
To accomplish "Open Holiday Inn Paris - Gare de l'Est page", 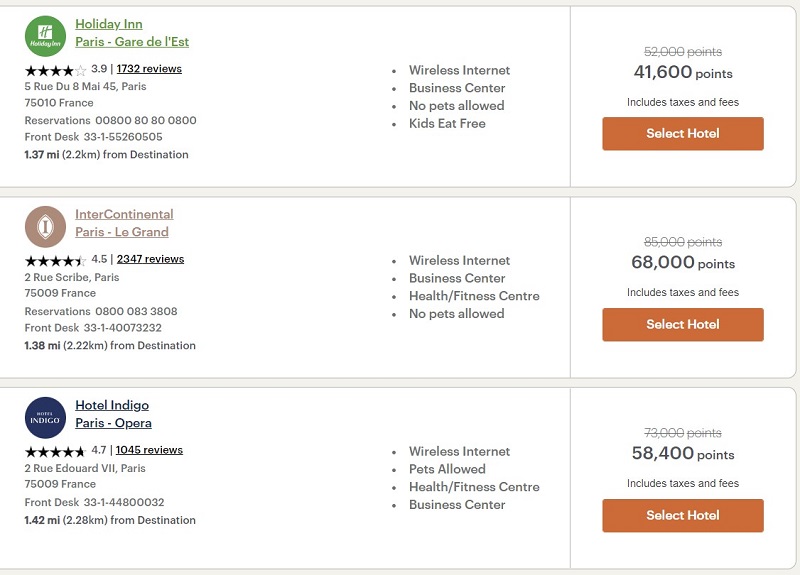I will click(132, 33).
